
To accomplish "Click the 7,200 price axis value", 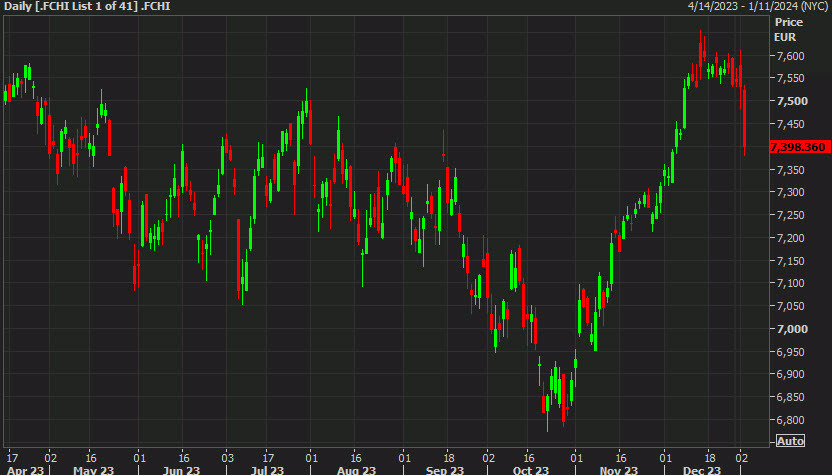I will coord(791,238).
